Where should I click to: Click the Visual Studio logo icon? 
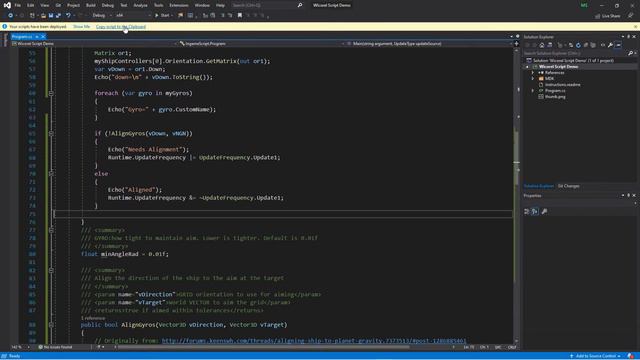point(7,5)
